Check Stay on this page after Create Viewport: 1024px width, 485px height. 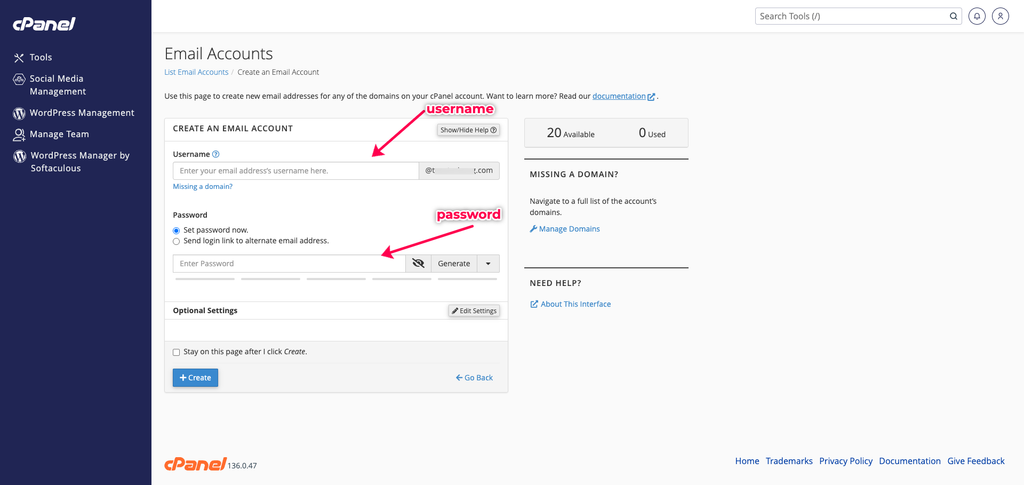tap(176, 352)
